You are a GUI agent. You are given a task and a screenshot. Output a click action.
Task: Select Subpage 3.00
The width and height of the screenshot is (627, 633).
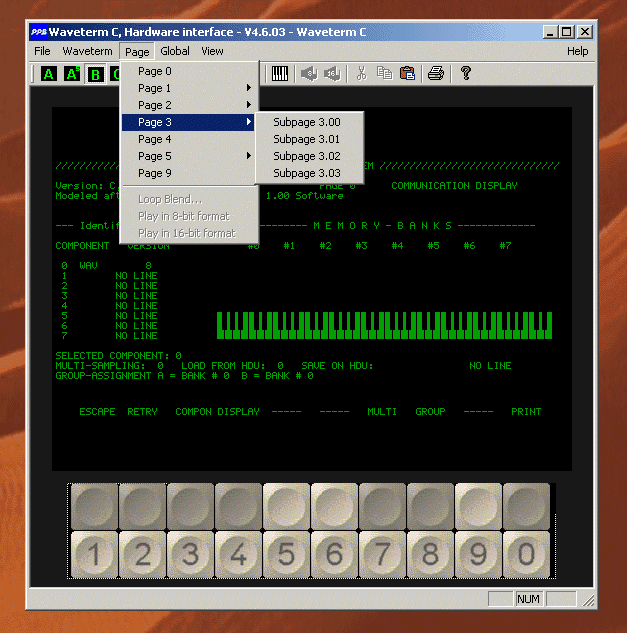click(x=310, y=122)
